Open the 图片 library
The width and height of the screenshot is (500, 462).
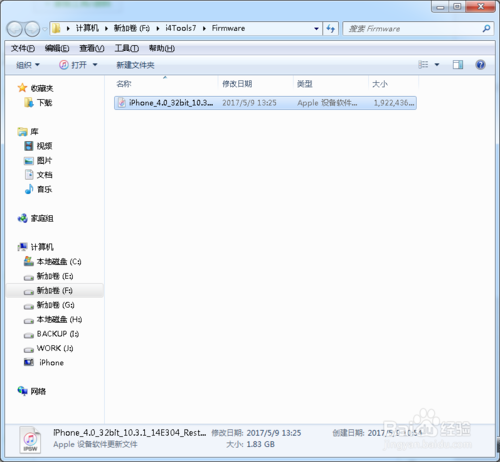click(44, 161)
